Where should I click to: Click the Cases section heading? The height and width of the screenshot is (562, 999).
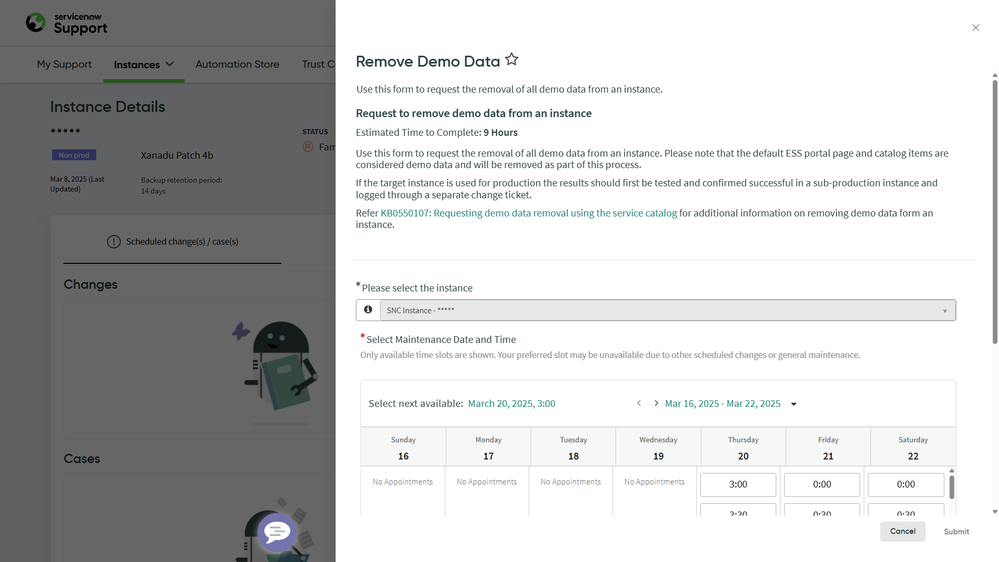coord(82,459)
